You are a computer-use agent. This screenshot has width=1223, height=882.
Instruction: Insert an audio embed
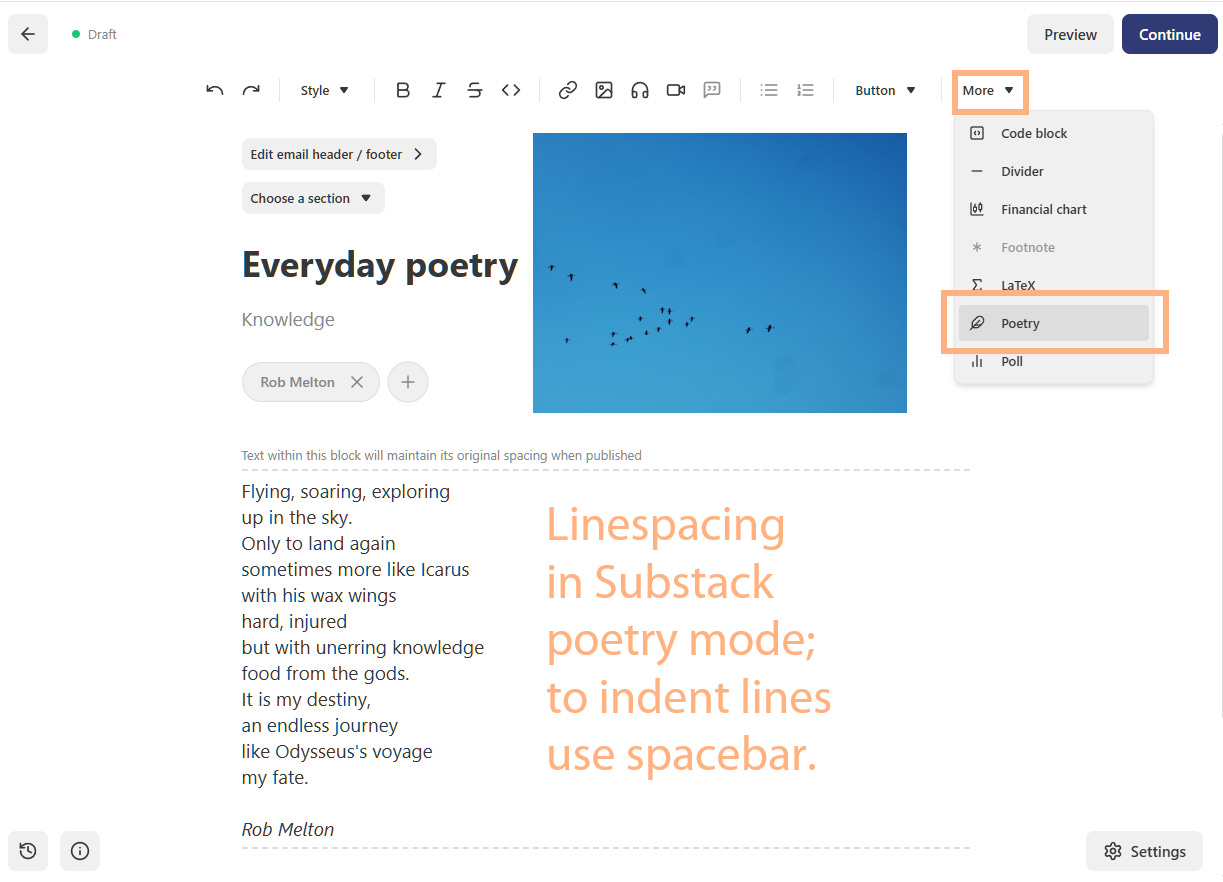tap(639, 90)
